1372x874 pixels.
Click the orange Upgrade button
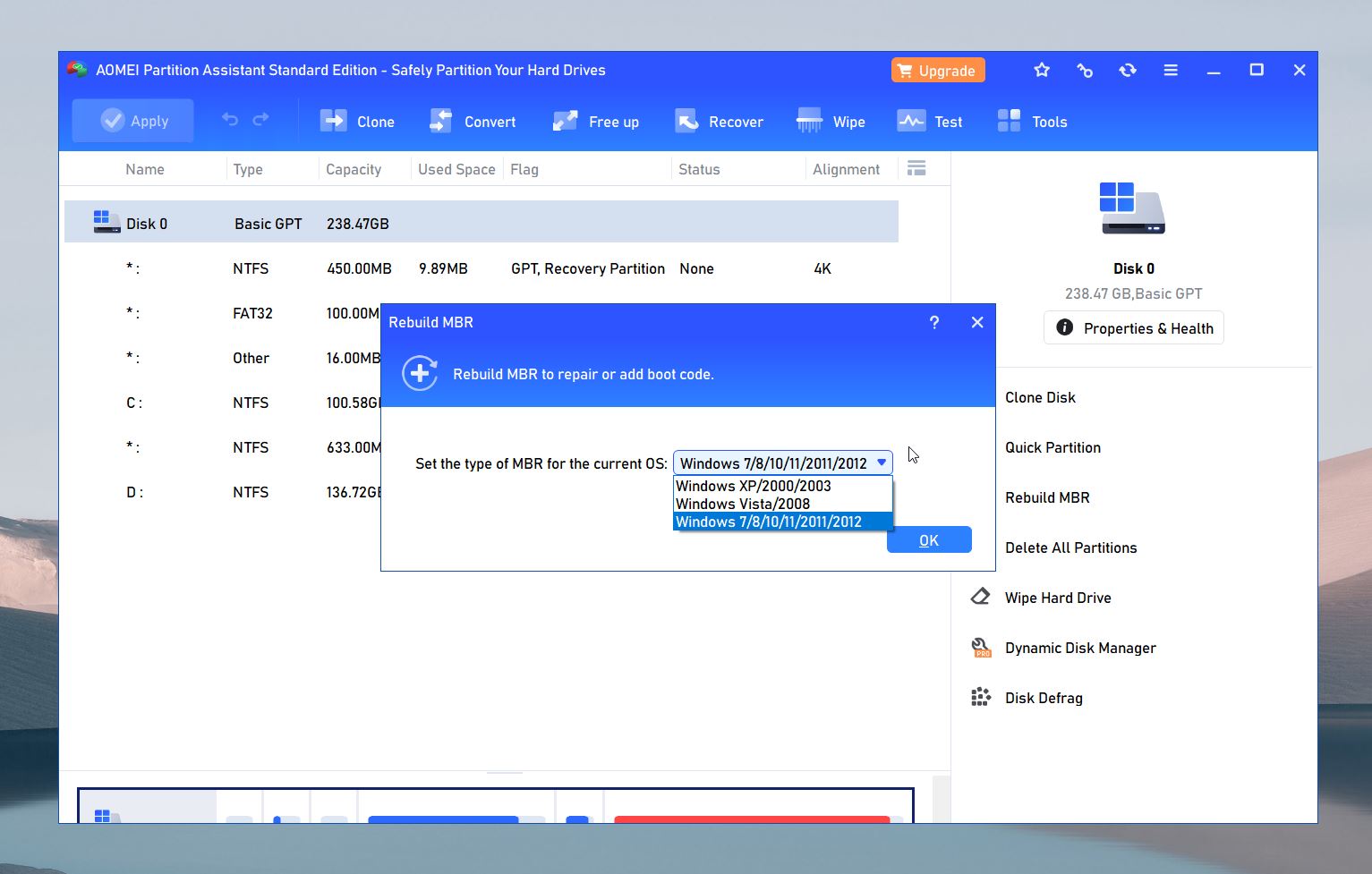pos(938,71)
